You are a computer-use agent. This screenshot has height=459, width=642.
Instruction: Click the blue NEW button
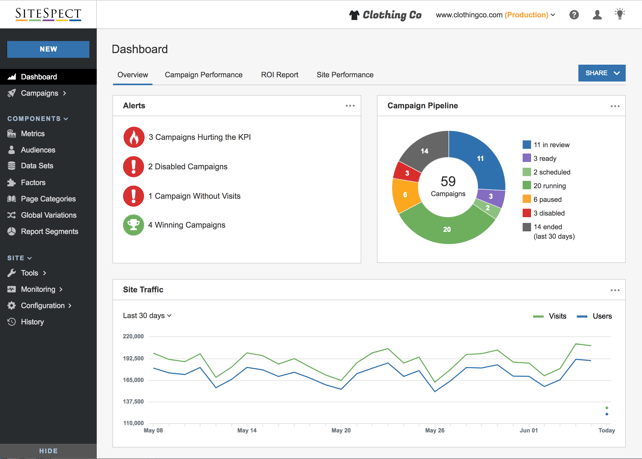click(x=48, y=49)
